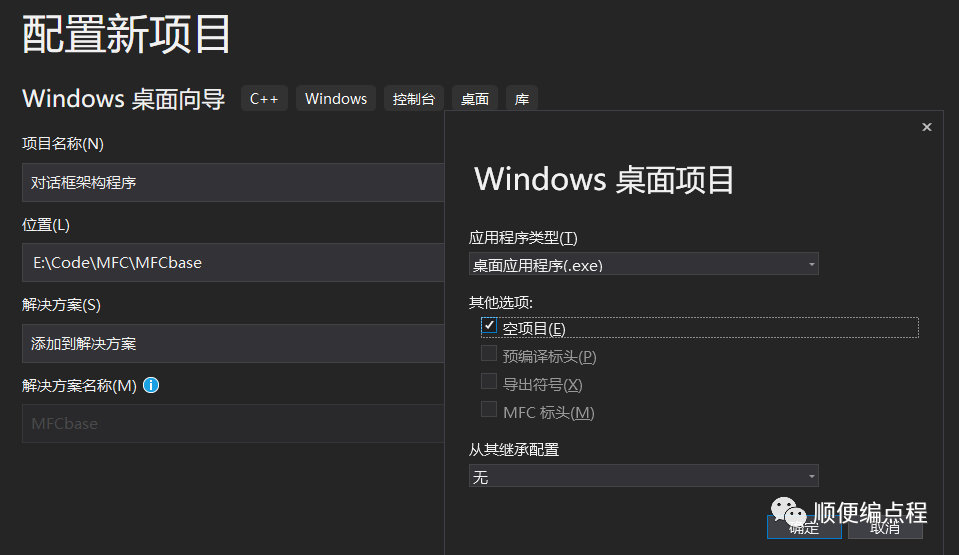
Task: Select the Windows tag
Action: [336, 99]
